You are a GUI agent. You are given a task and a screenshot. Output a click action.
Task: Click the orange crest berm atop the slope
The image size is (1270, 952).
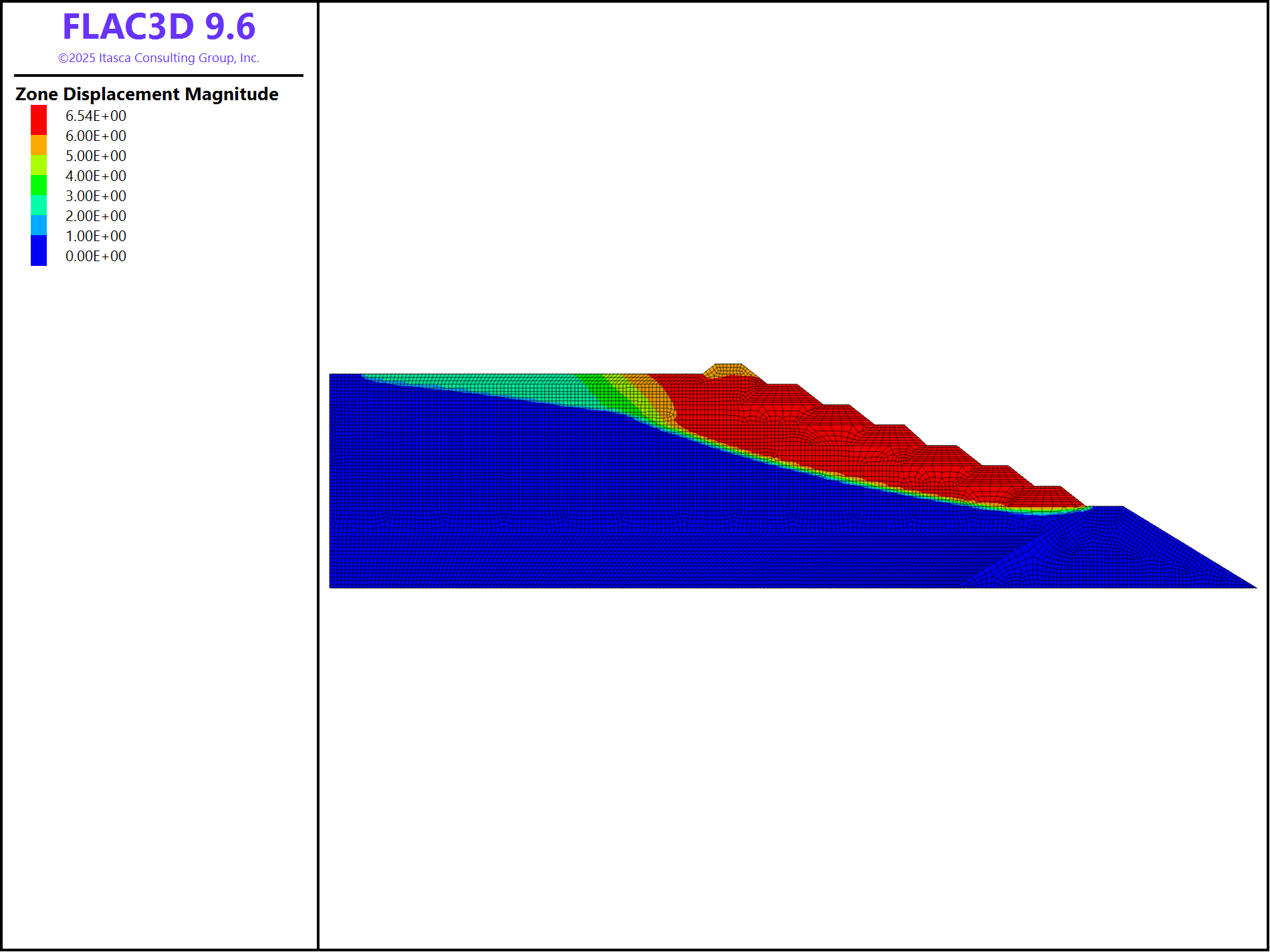point(729,371)
